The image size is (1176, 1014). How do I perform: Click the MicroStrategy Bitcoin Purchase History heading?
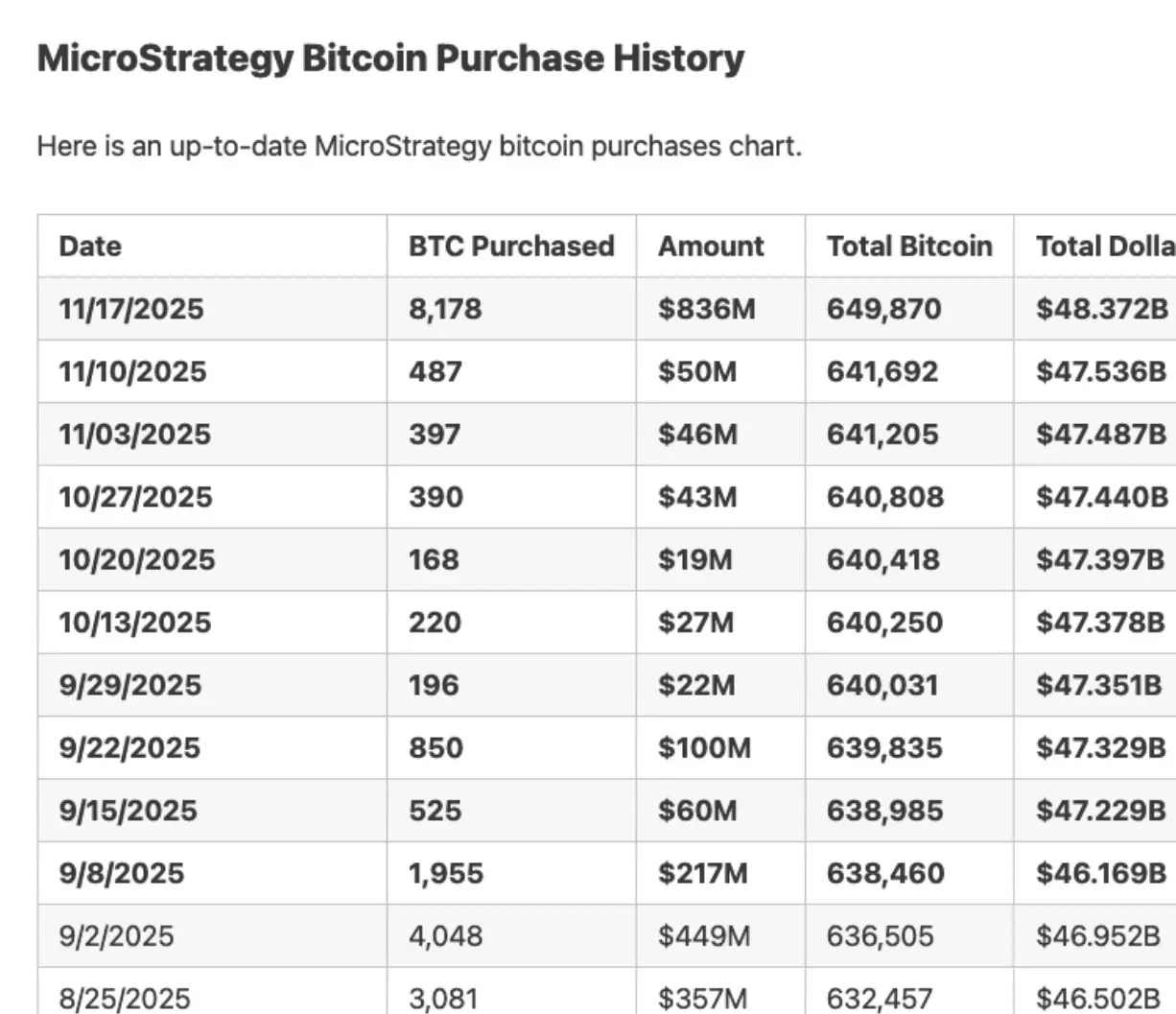(x=390, y=59)
